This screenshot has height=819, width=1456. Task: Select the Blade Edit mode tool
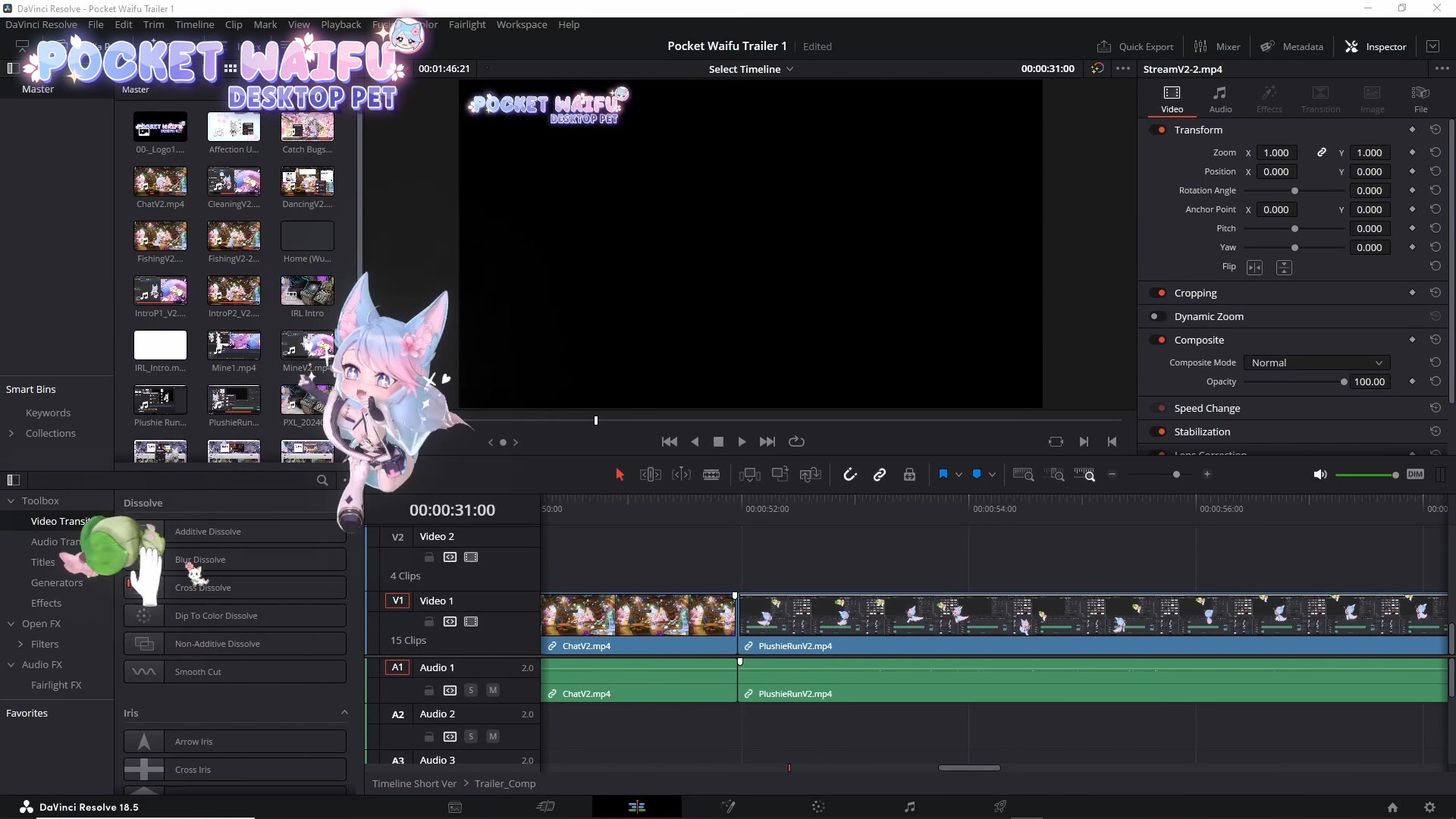click(x=711, y=474)
